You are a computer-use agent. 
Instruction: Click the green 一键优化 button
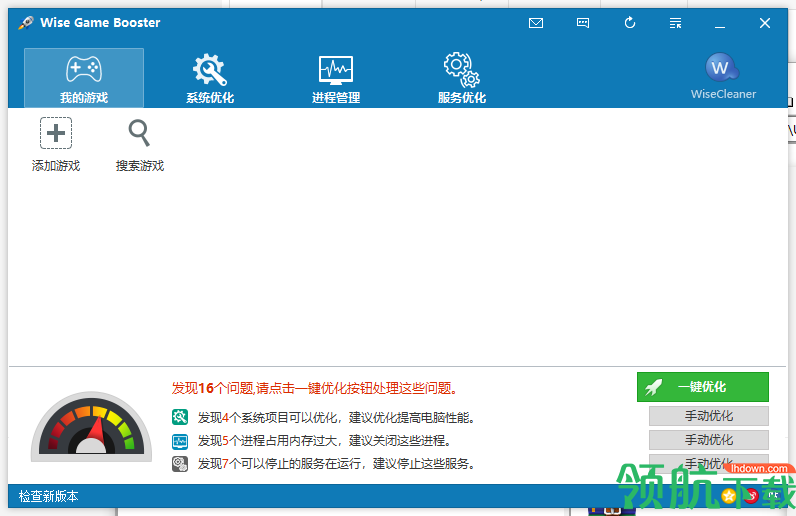[x=703, y=387]
